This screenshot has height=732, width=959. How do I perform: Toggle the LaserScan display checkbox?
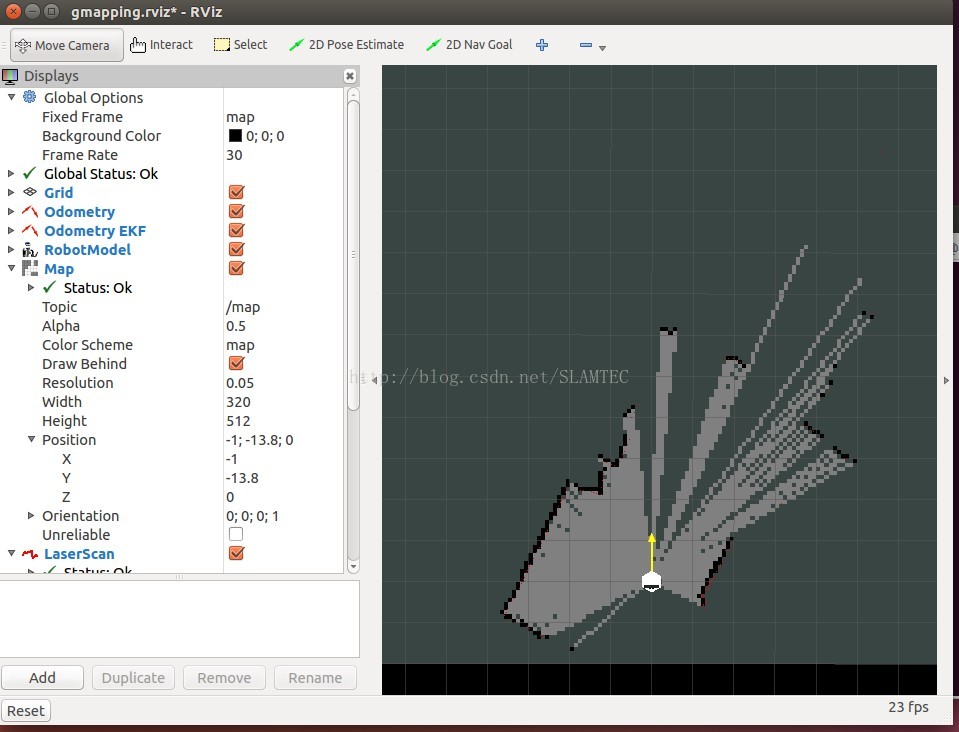pyautogui.click(x=237, y=553)
